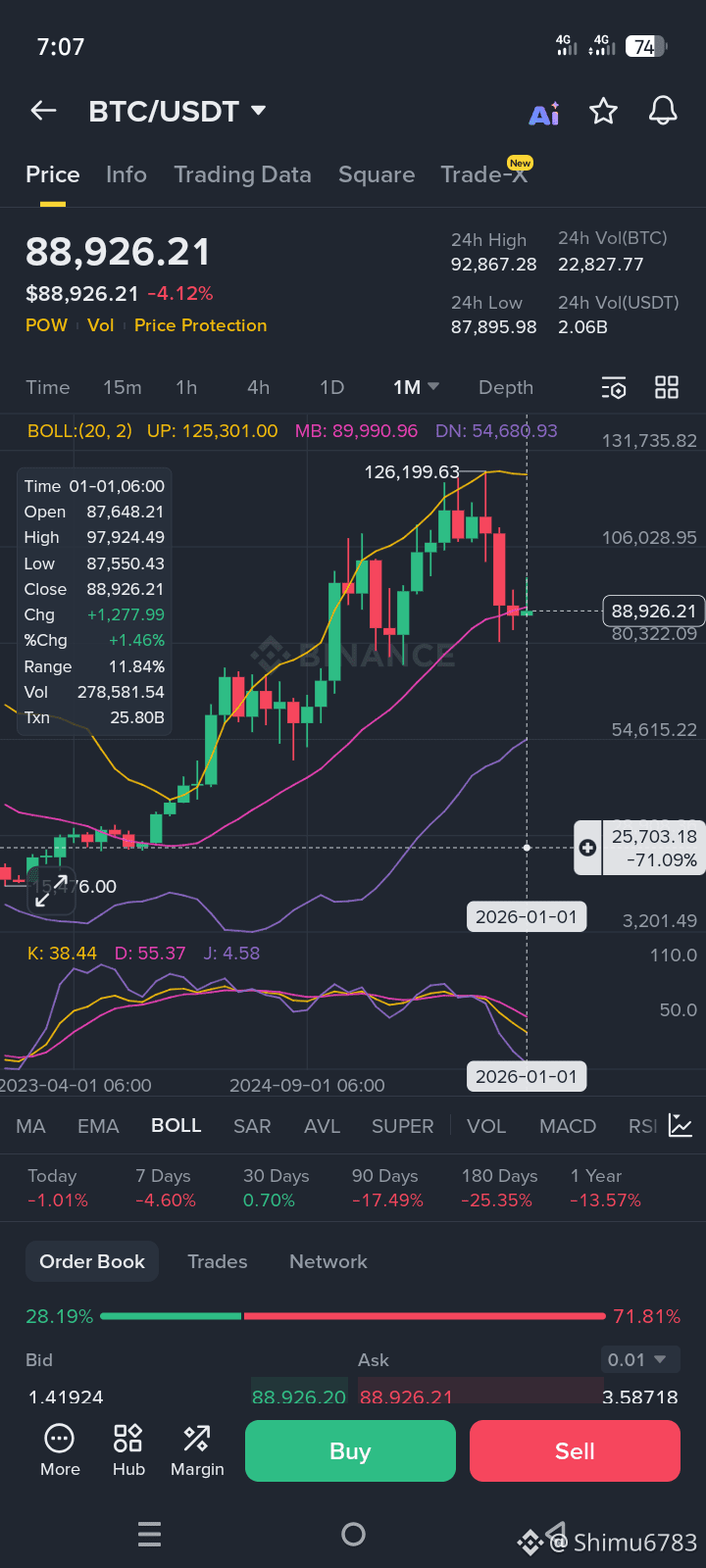Screen dimensions: 706x1568
Task: Open Margin trading icon
Action: tap(197, 1450)
